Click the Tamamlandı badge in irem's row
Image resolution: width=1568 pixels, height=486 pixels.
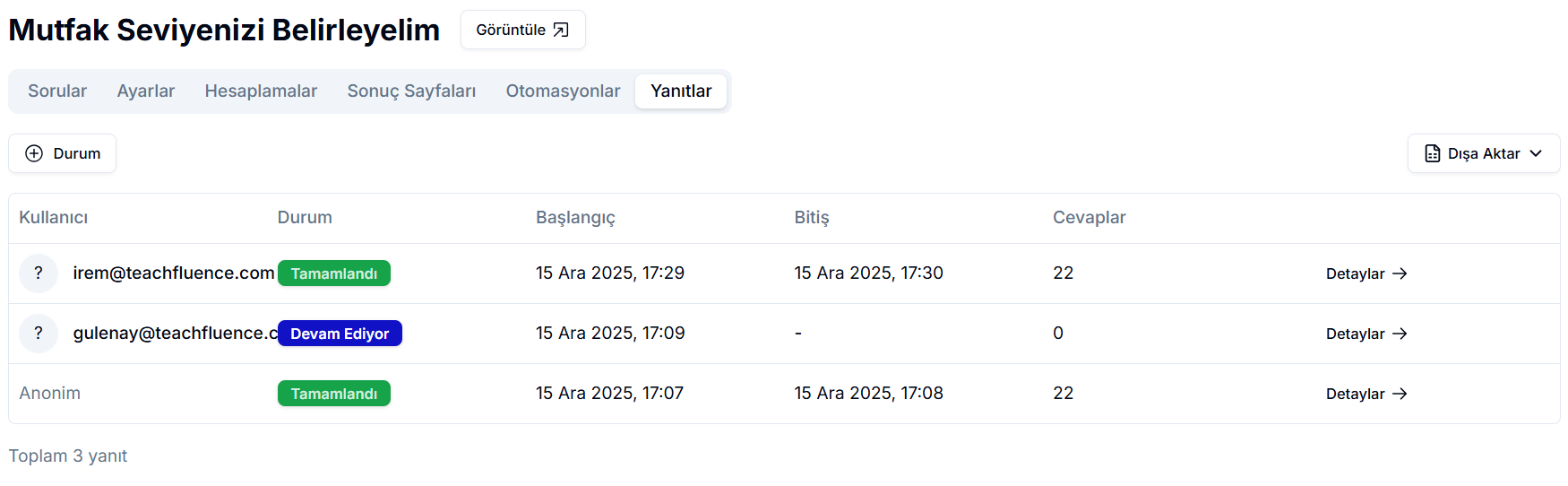point(333,273)
